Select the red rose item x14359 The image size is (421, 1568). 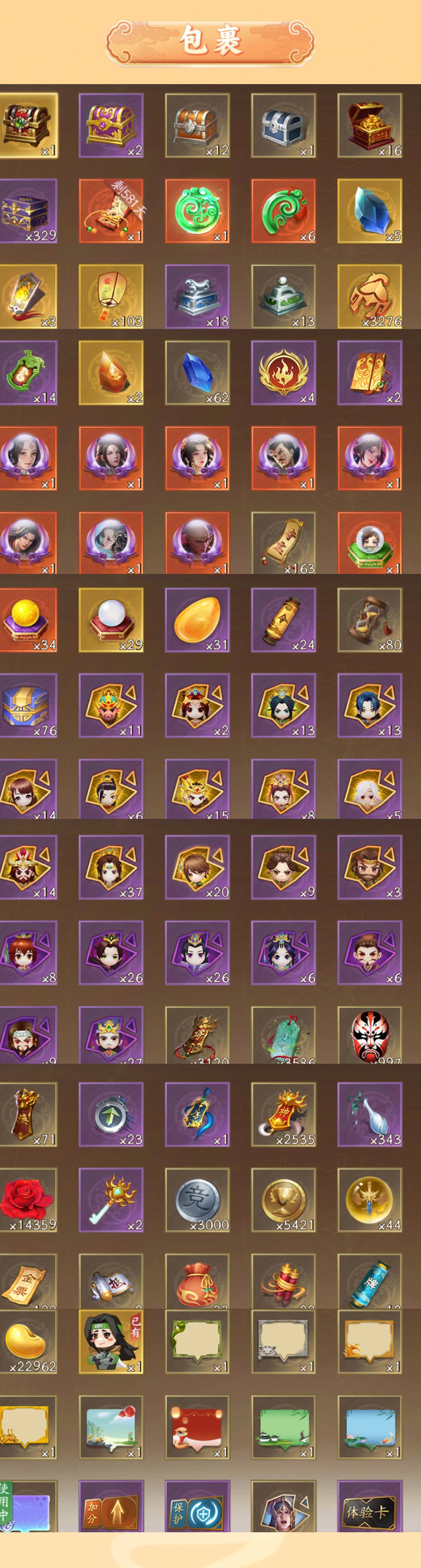click(28, 1200)
